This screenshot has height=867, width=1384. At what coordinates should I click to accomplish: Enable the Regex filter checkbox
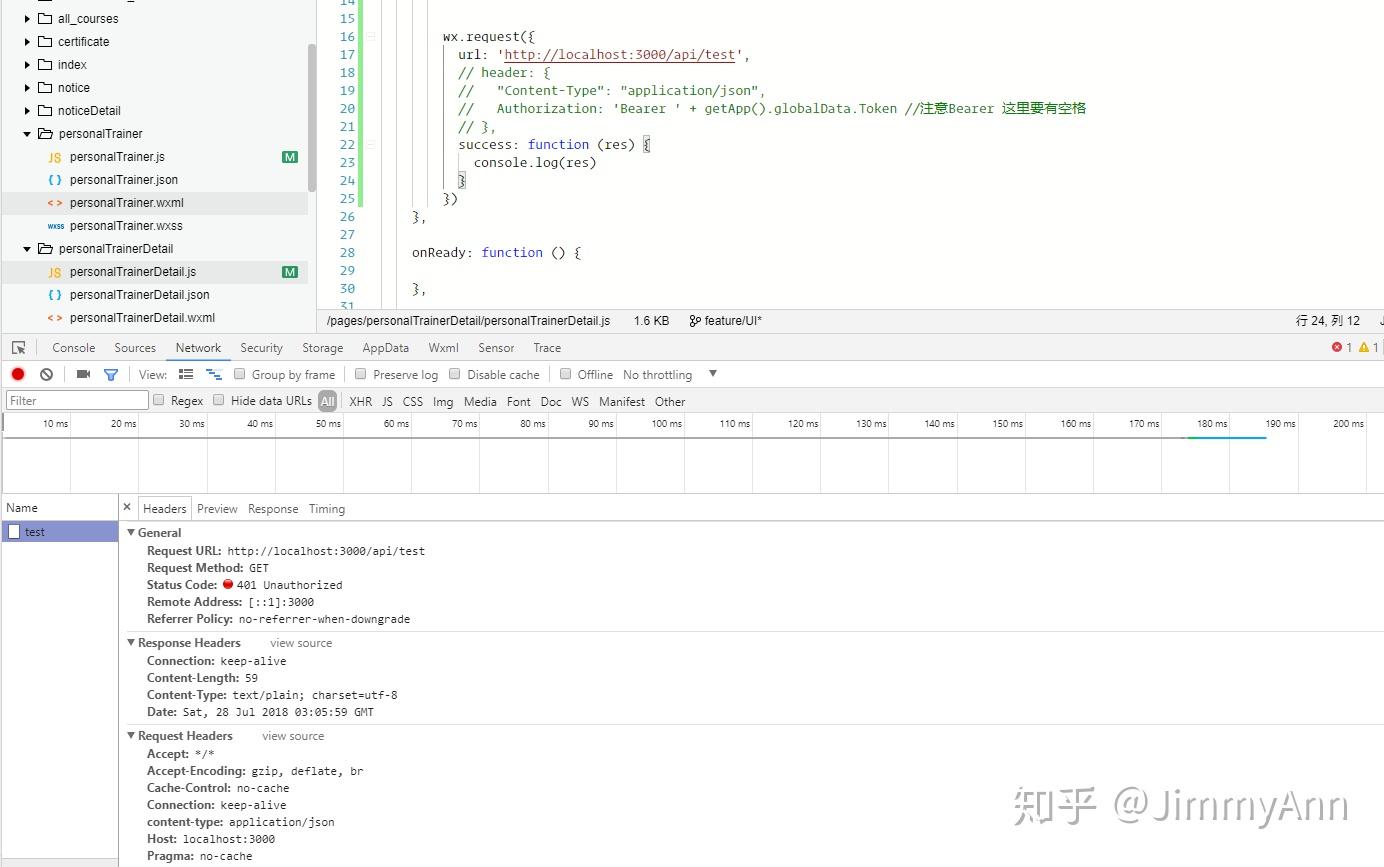point(158,400)
